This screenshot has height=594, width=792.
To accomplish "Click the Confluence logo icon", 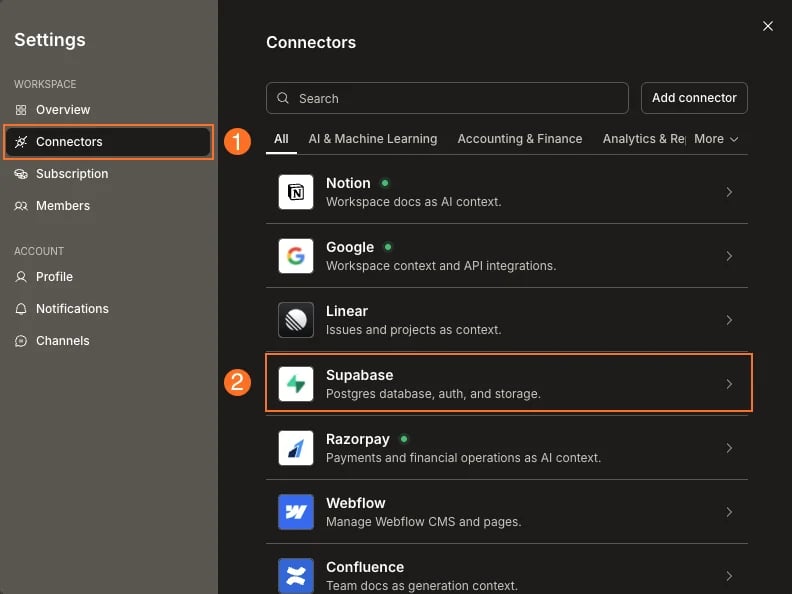I will [x=296, y=576].
